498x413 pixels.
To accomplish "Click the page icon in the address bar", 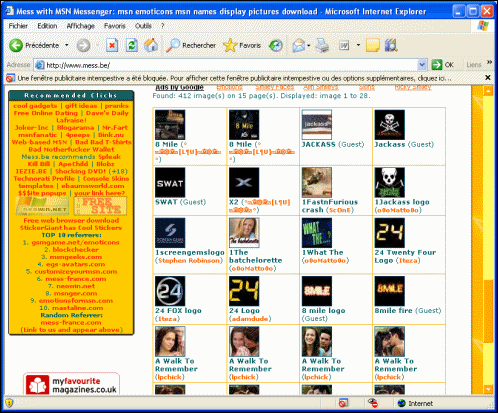I will click(x=40, y=65).
